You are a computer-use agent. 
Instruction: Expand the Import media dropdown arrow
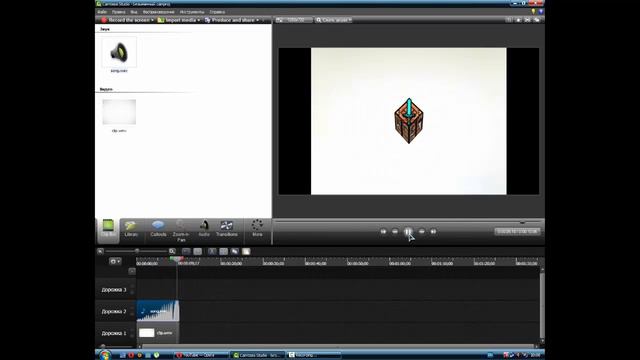coord(199,20)
